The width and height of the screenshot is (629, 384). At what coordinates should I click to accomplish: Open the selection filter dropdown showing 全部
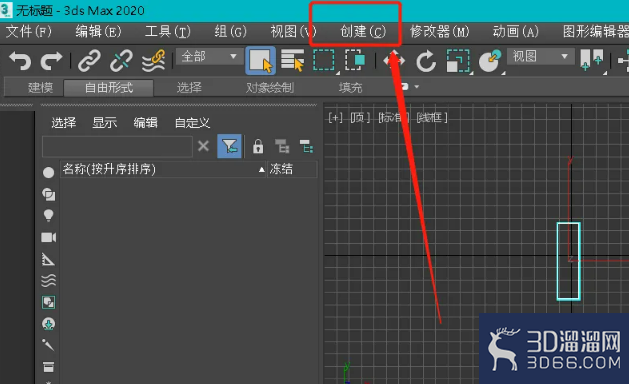(x=209, y=57)
